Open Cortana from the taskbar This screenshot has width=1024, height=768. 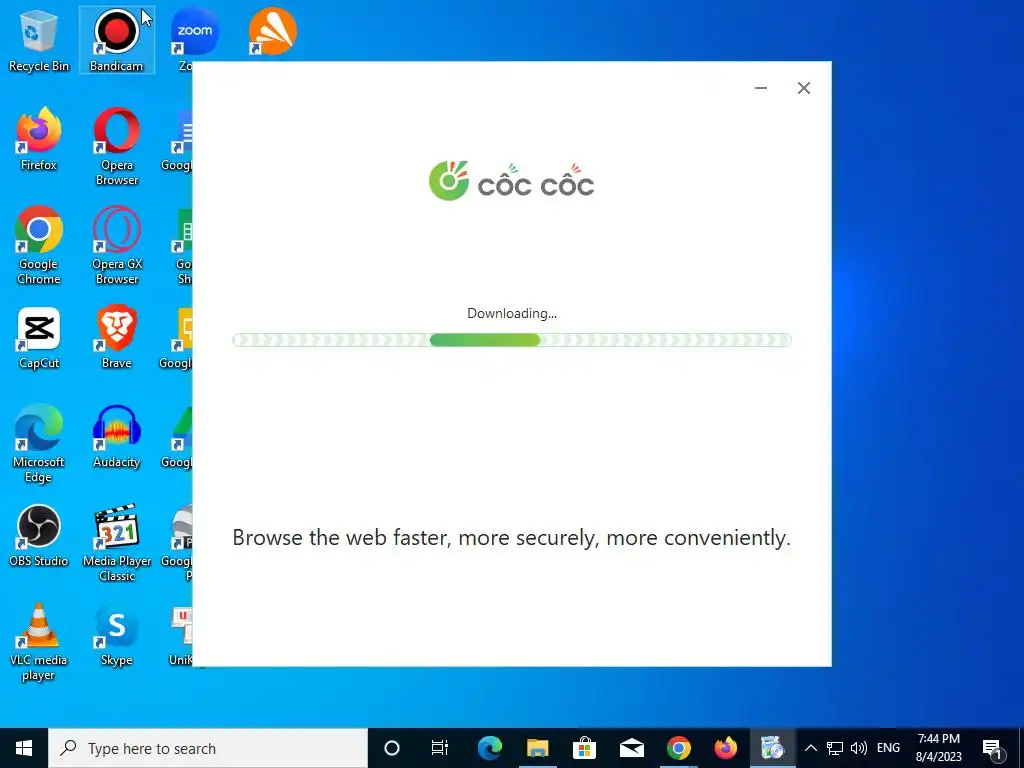392,748
